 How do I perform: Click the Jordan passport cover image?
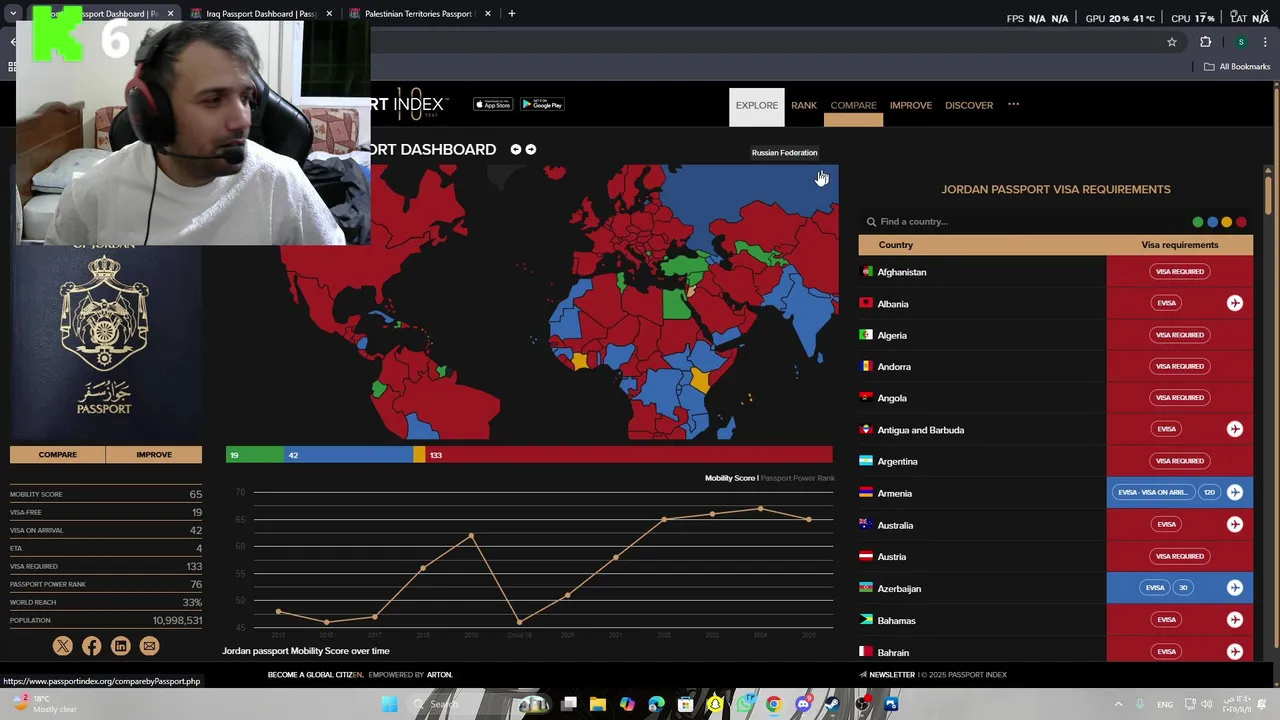pos(105,340)
